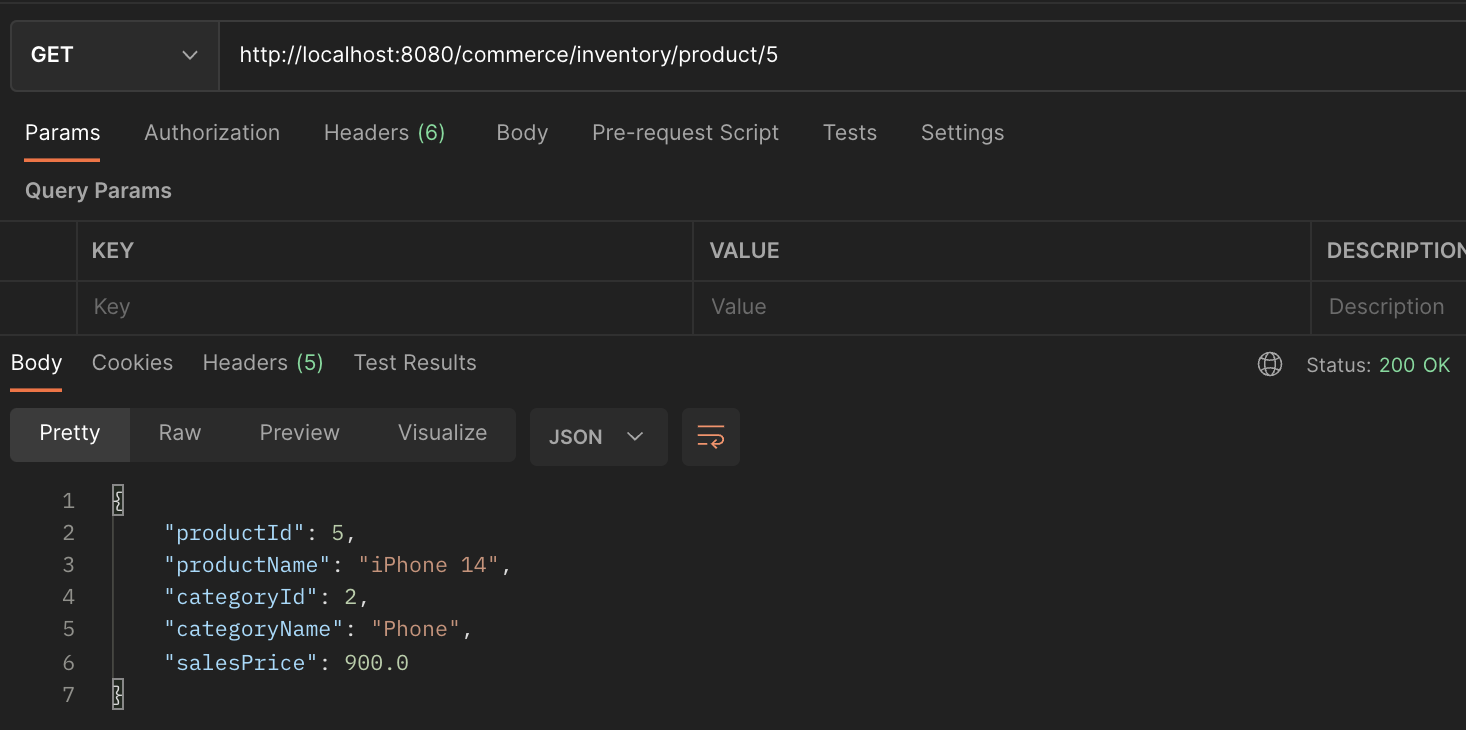Click the wrap-lines formatting icon beside JSON
The width and height of the screenshot is (1466, 730).
710,436
